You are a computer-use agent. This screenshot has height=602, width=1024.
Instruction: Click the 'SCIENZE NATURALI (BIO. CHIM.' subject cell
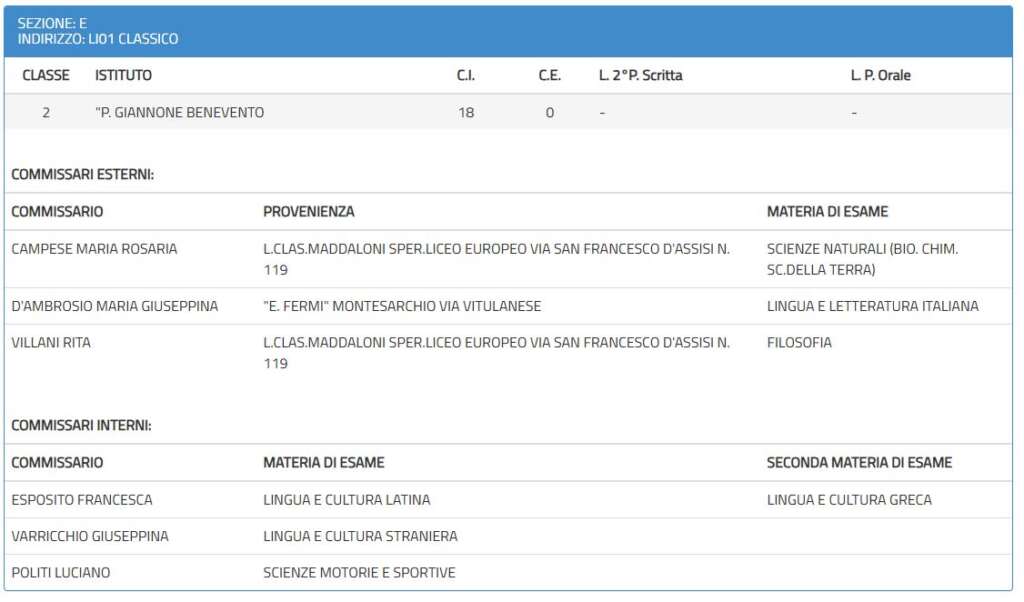(863, 259)
